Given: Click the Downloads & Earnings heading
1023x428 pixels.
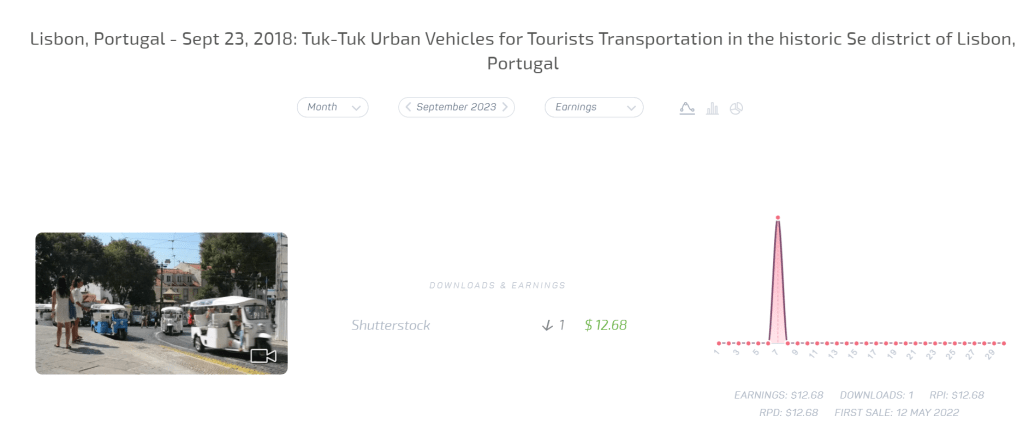Looking at the screenshot, I should tap(497, 285).
